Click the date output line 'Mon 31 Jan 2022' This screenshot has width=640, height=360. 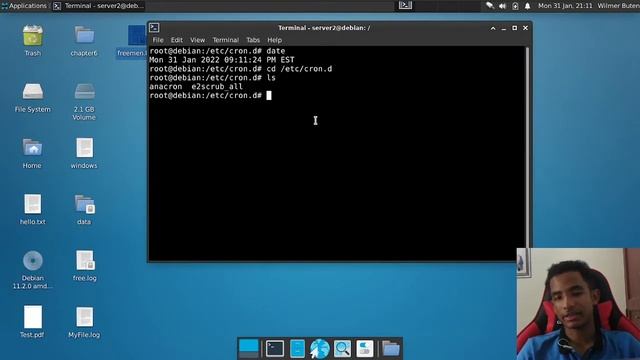pyautogui.click(x=222, y=60)
